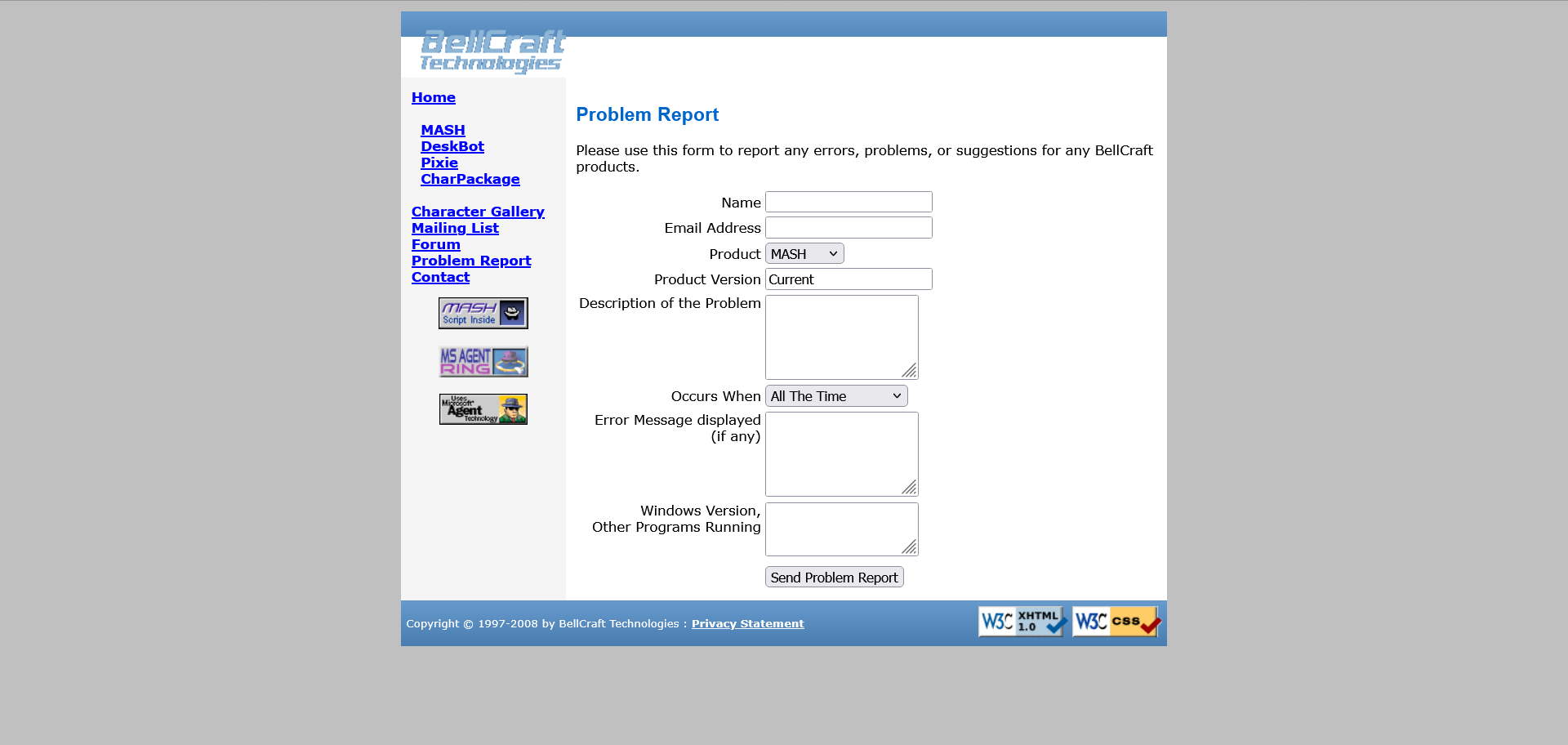This screenshot has height=745, width=1568.
Task: Open the MS Agent Ring badge
Action: tap(483, 362)
